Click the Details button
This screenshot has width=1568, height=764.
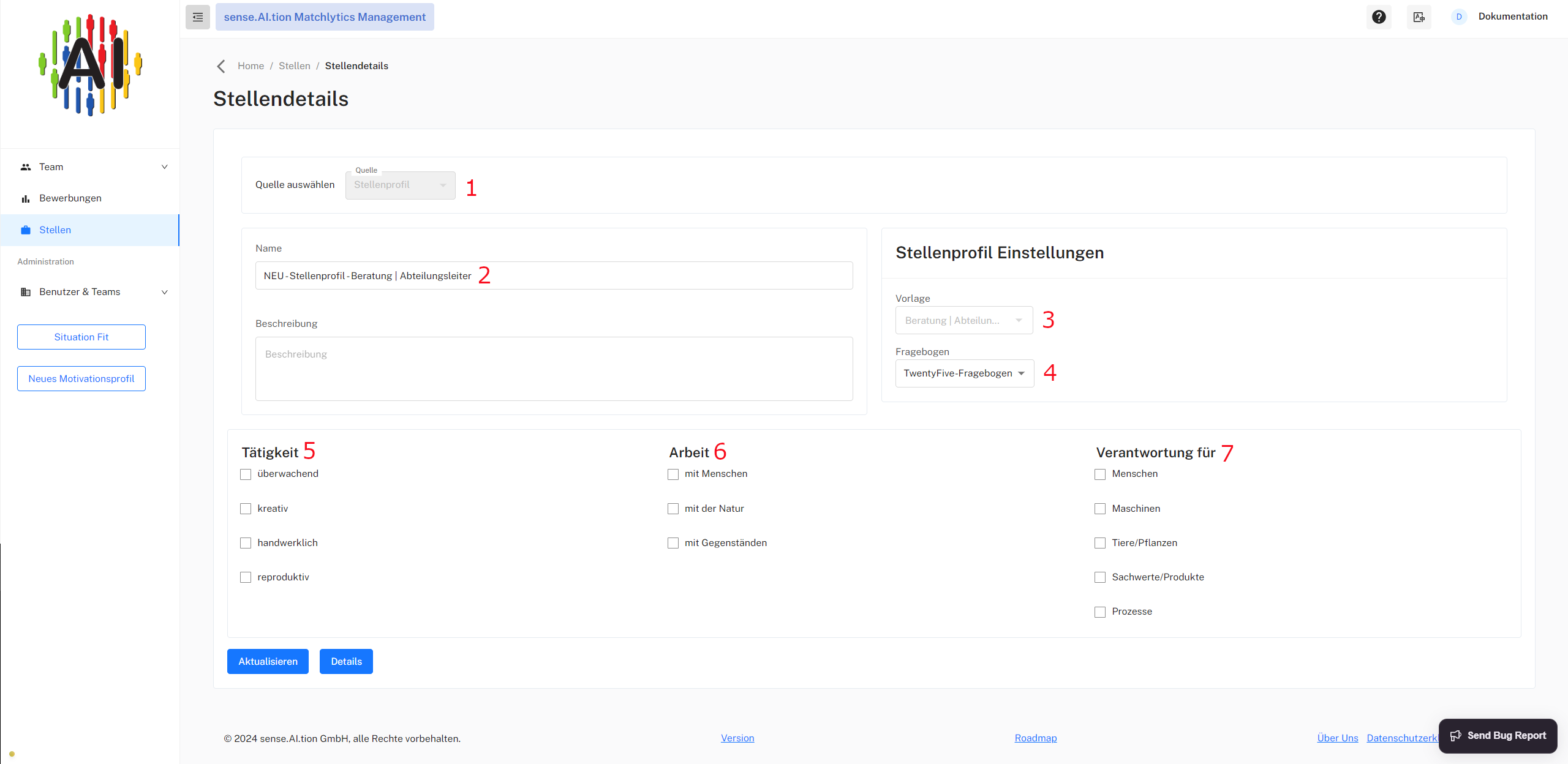pos(346,662)
